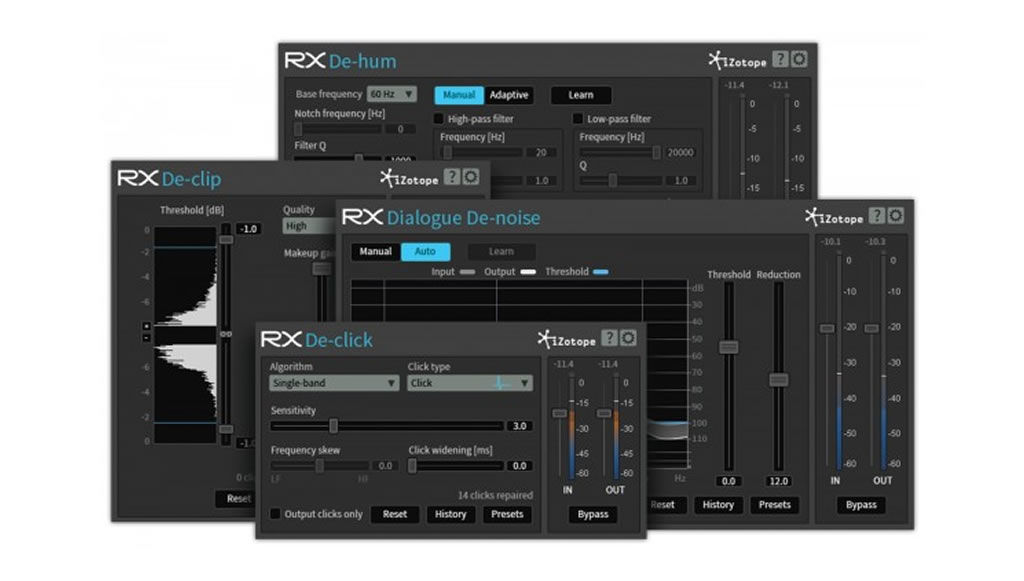Click Click widening value field 0.0

tap(519, 465)
